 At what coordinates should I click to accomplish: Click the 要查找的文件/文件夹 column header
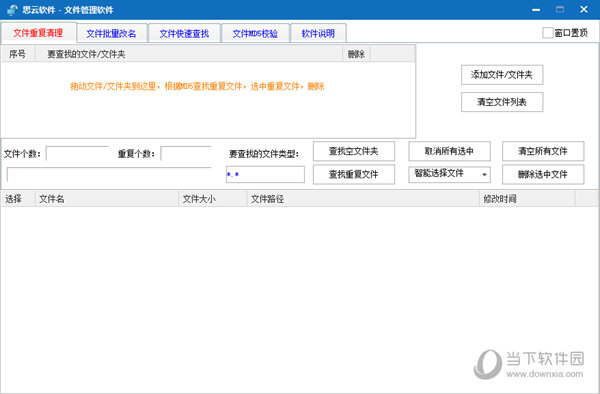click(x=189, y=54)
